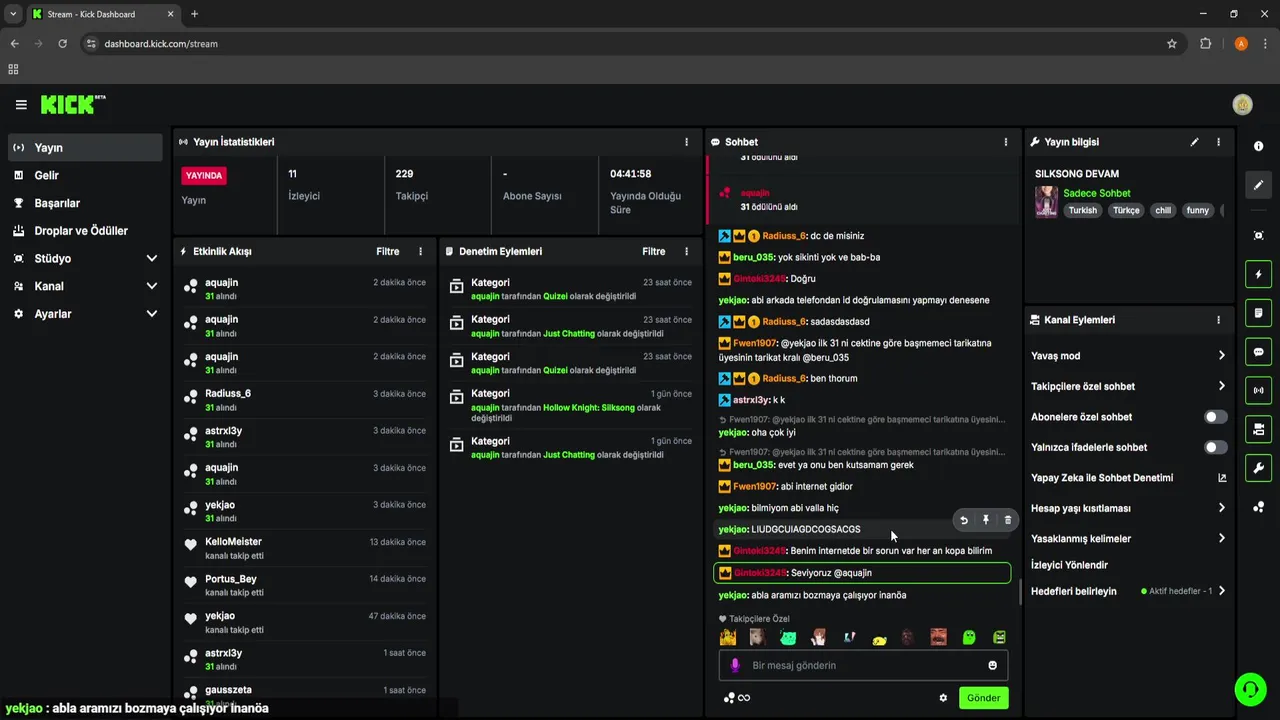Open the user avatar menu at top right
The image size is (1280, 720).
[1243, 105]
